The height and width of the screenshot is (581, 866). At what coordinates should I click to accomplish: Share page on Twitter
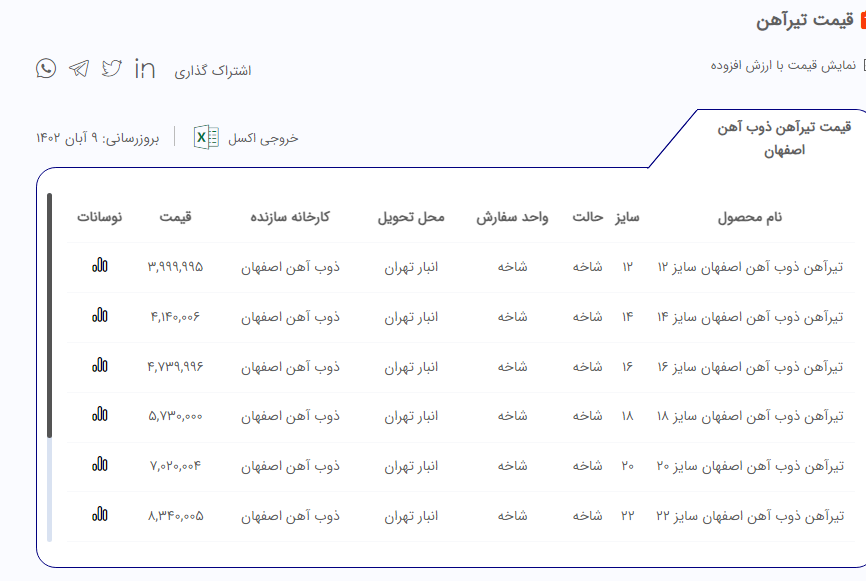coord(112,68)
